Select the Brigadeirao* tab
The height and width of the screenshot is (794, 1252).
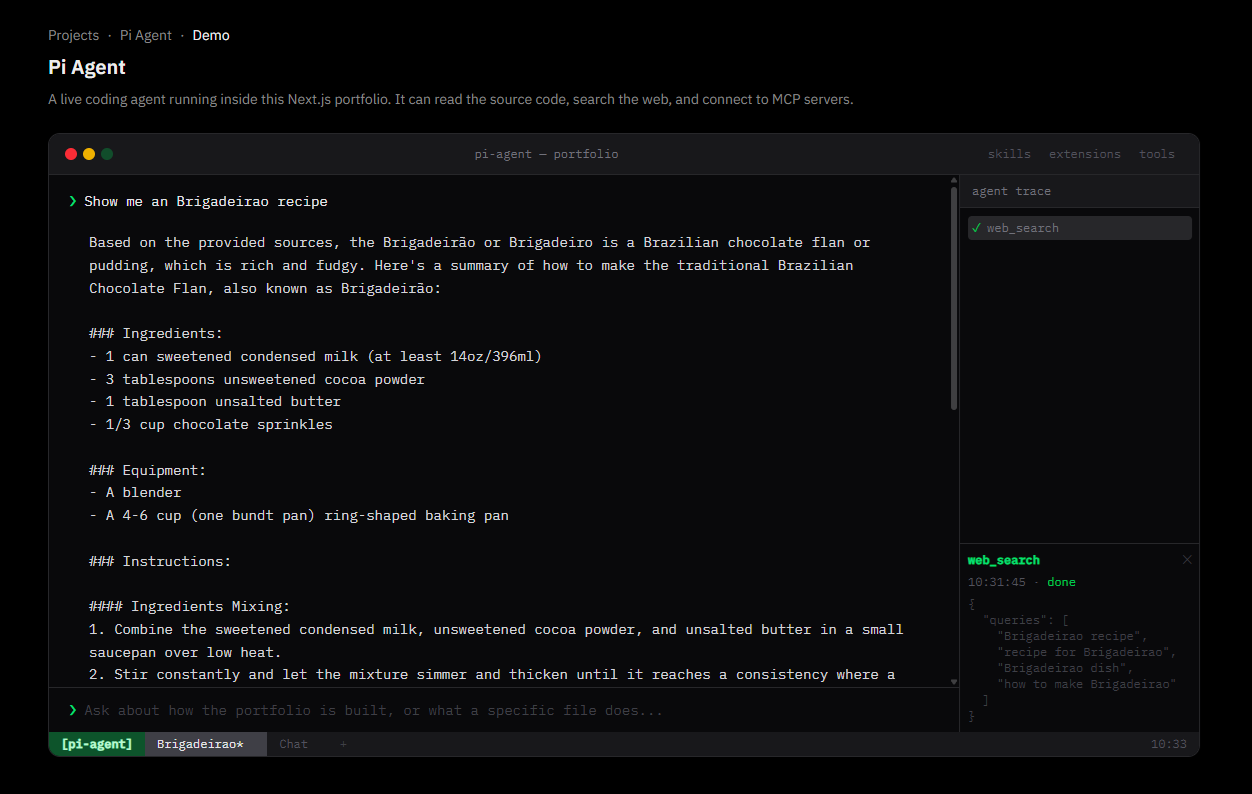(x=206, y=744)
